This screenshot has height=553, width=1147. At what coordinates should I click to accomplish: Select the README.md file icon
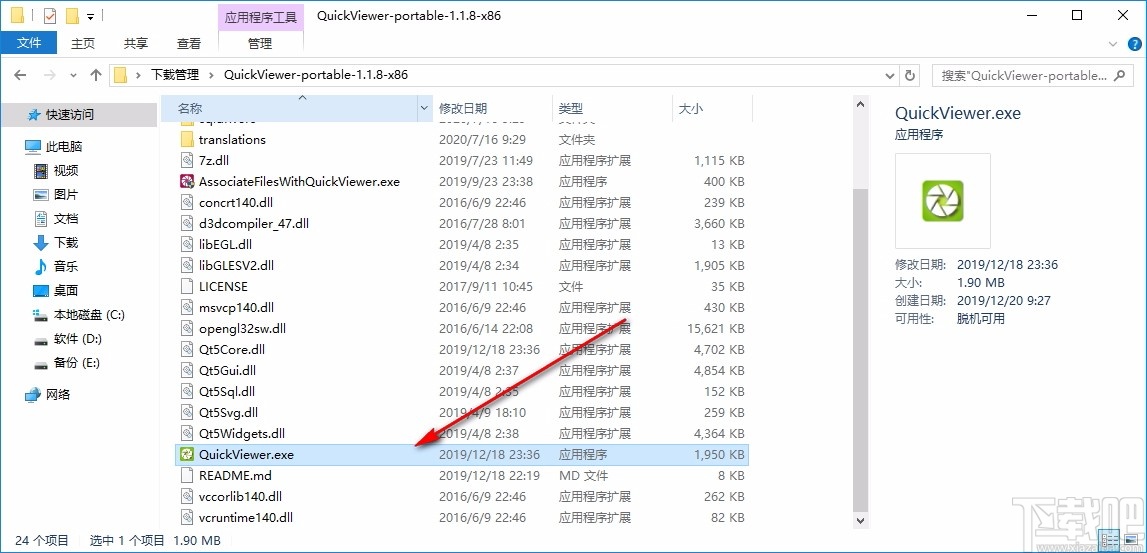click(x=187, y=475)
